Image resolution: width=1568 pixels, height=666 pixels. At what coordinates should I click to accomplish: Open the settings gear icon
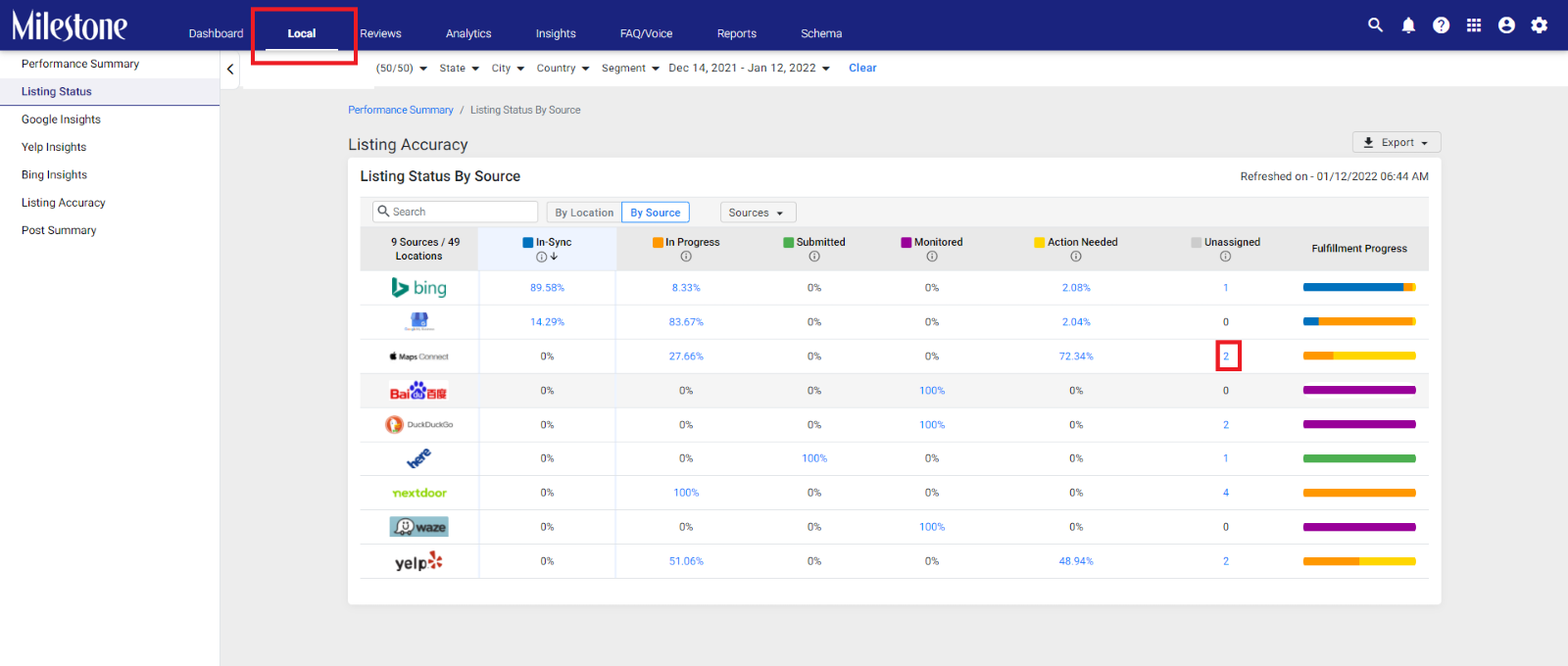(x=1540, y=25)
